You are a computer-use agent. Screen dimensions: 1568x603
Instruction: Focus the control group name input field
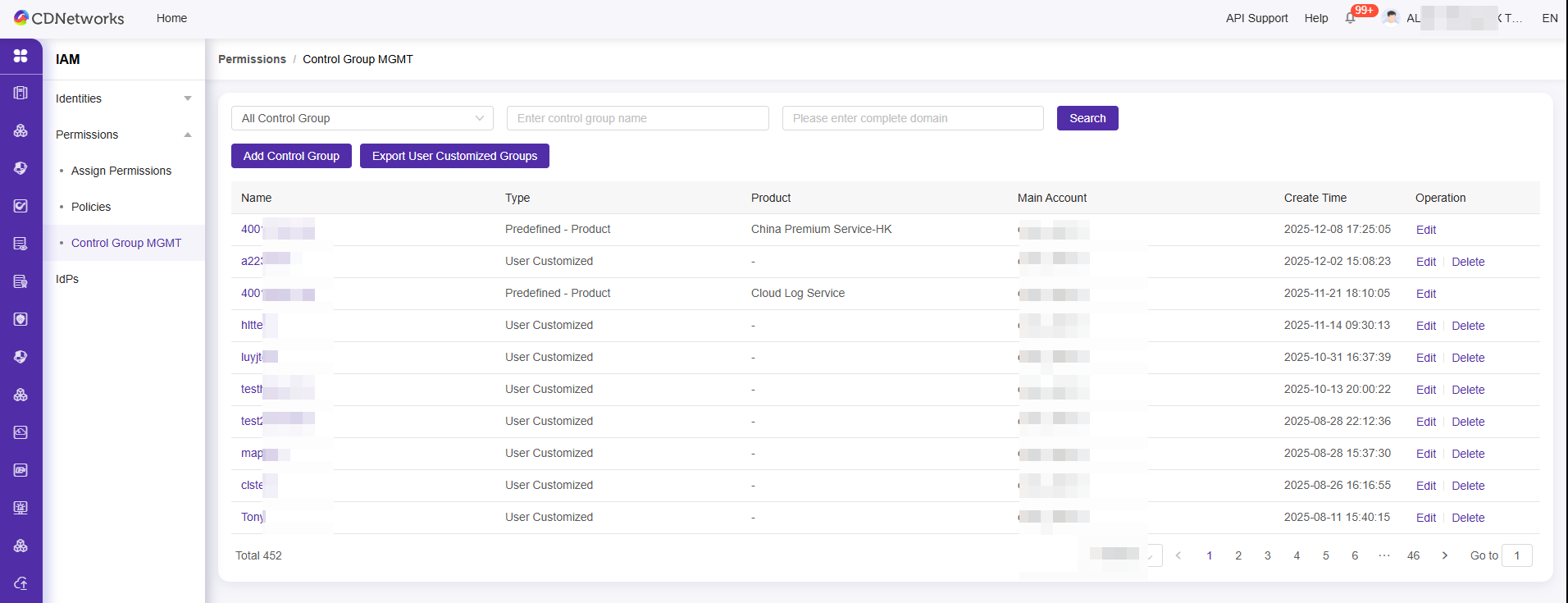coord(637,118)
